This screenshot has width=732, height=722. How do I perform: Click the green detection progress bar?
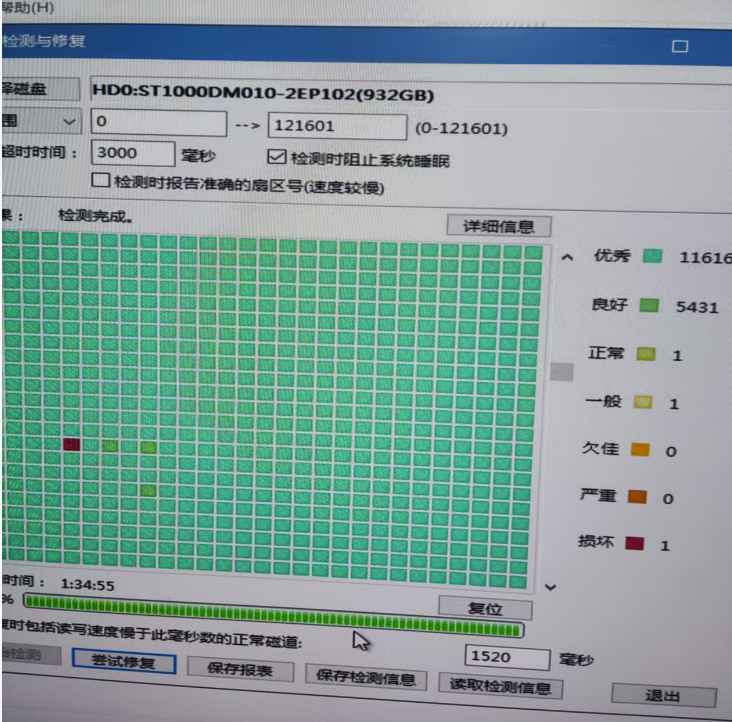[x=274, y=615]
